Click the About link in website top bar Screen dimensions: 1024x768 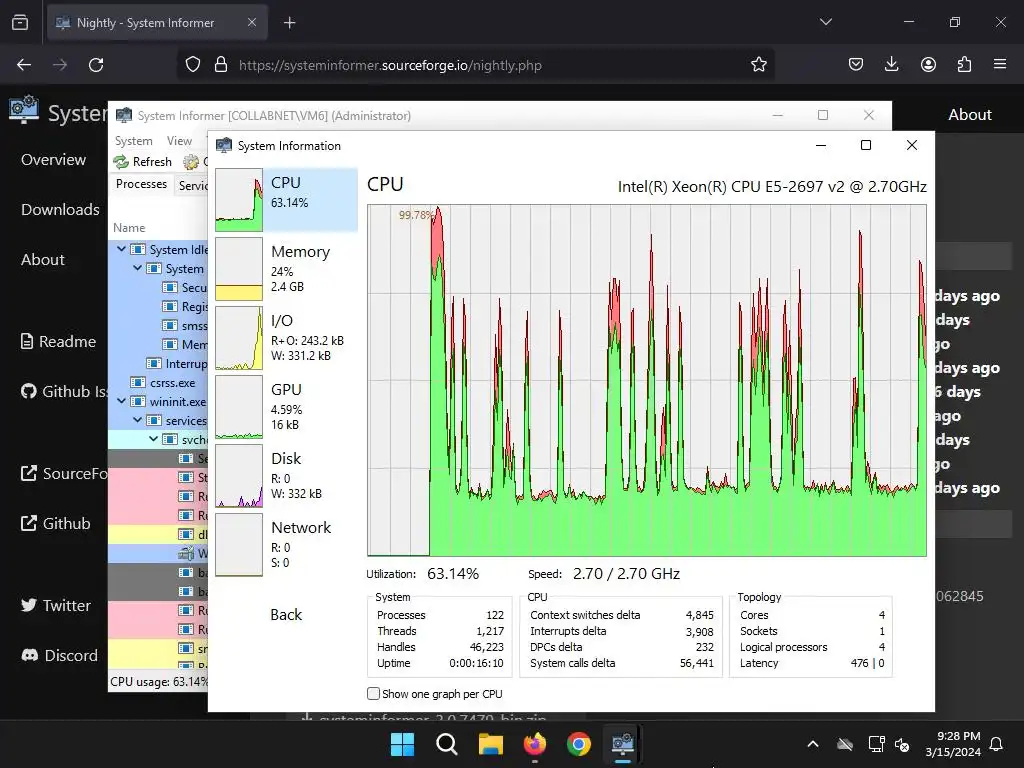click(970, 114)
